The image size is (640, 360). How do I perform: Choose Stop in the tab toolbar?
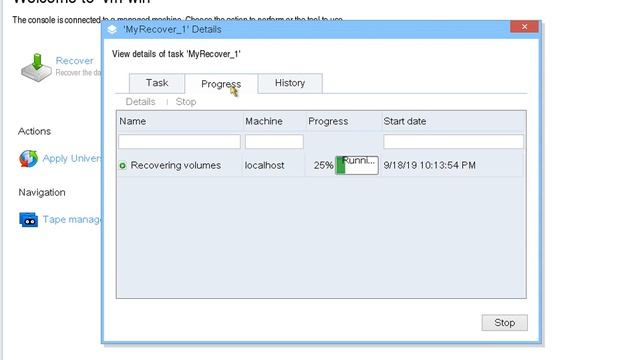coord(186,102)
